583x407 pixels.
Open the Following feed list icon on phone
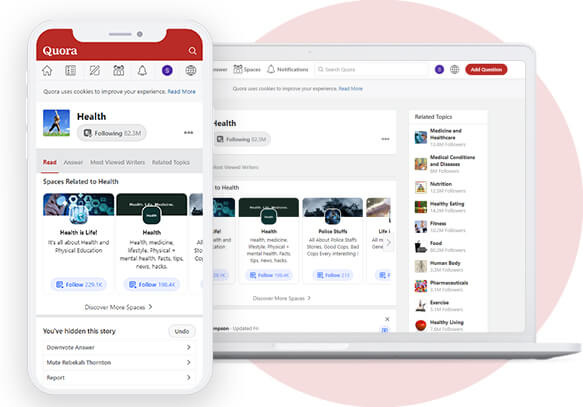point(71,70)
